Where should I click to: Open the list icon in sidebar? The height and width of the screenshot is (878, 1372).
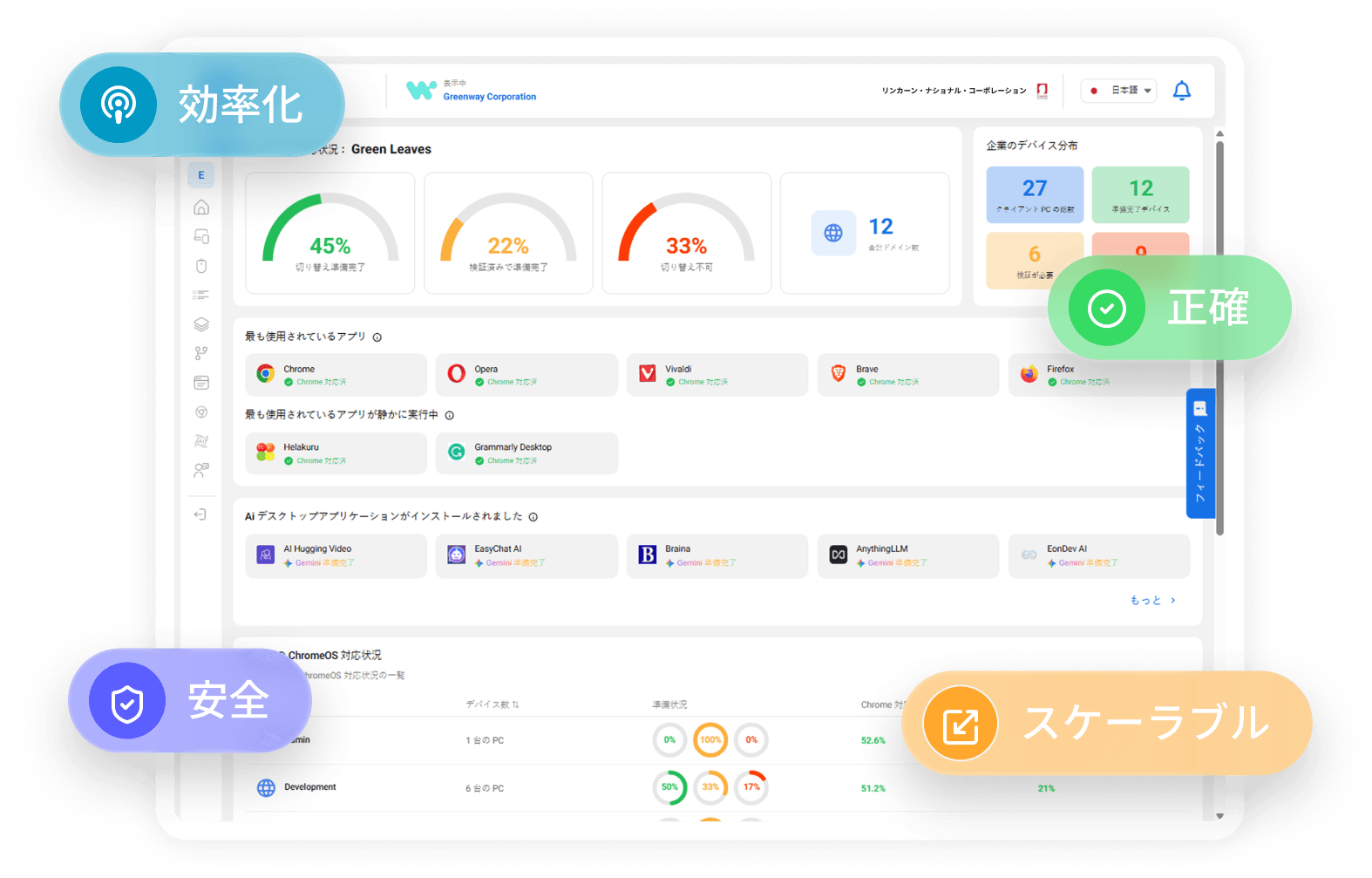(201, 295)
